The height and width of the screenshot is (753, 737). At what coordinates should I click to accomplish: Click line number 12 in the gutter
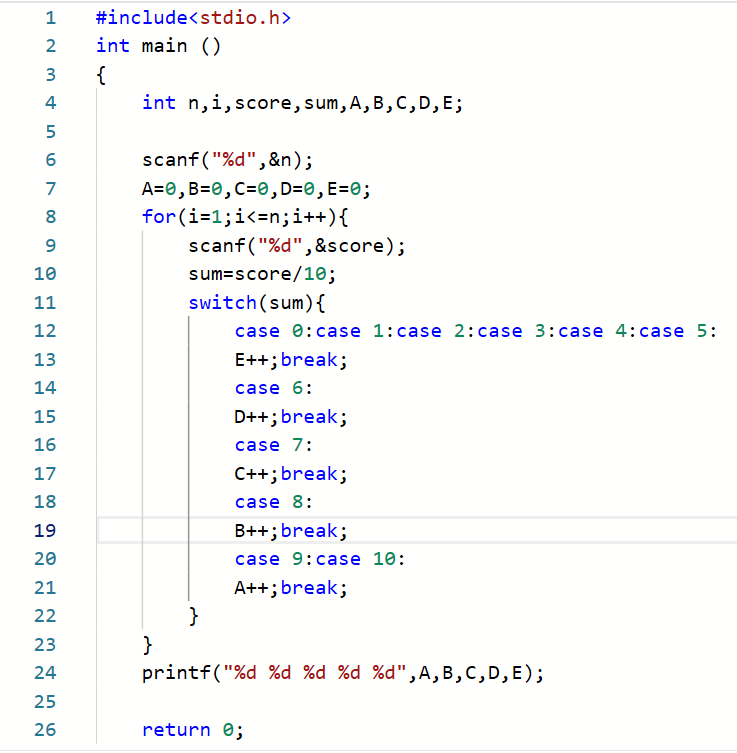45,331
